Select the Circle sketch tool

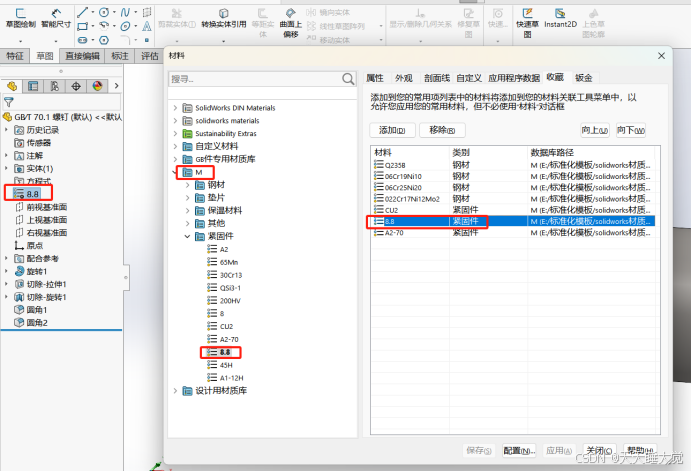(x=104, y=12)
